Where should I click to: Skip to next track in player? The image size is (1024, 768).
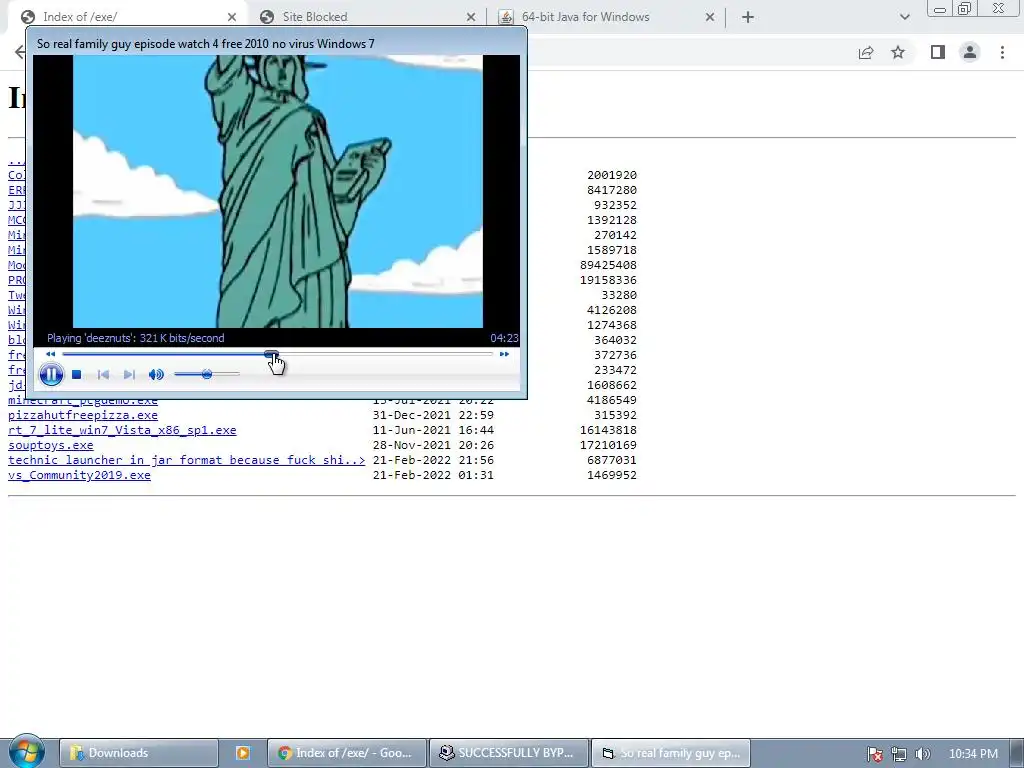(x=129, y=374)
